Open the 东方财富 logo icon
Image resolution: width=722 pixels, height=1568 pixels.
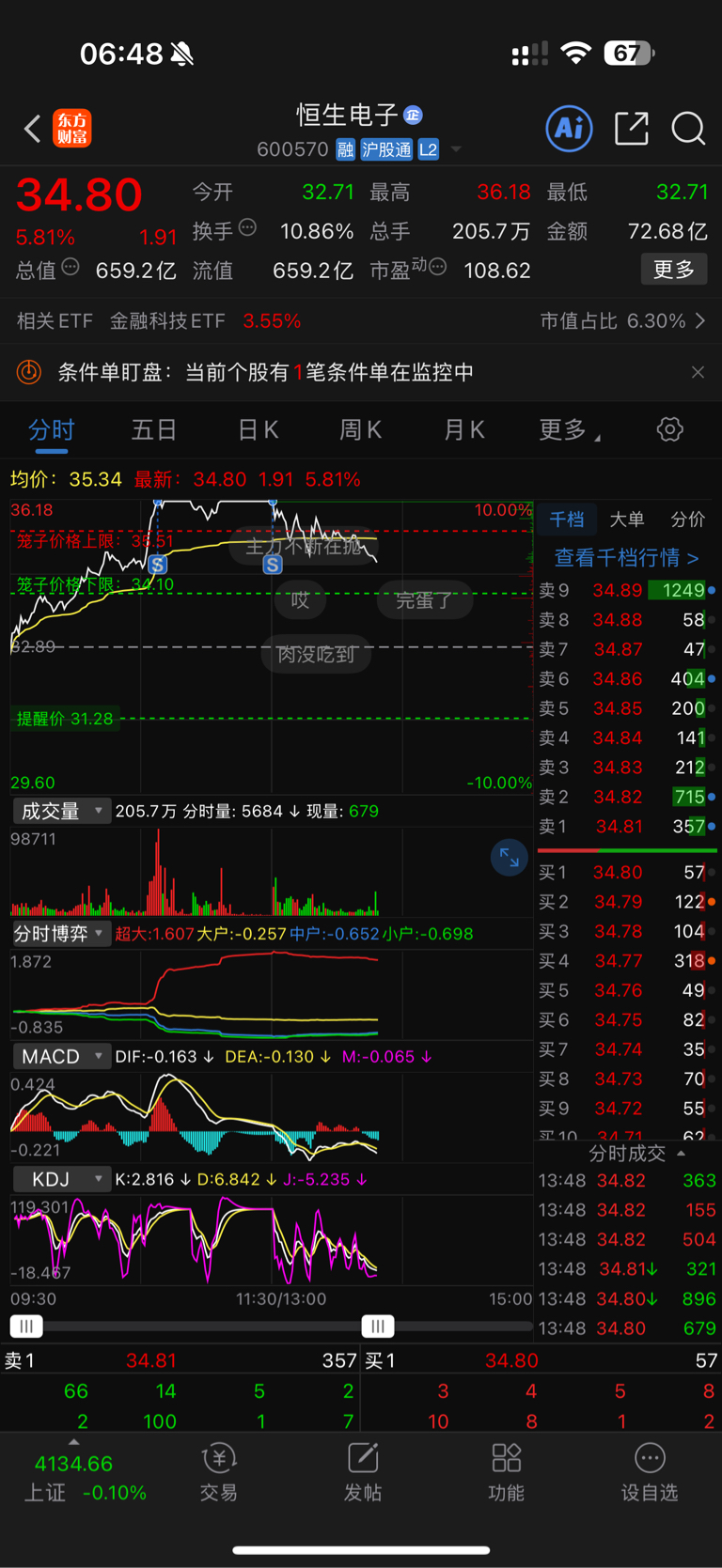(x=72, y=128)
